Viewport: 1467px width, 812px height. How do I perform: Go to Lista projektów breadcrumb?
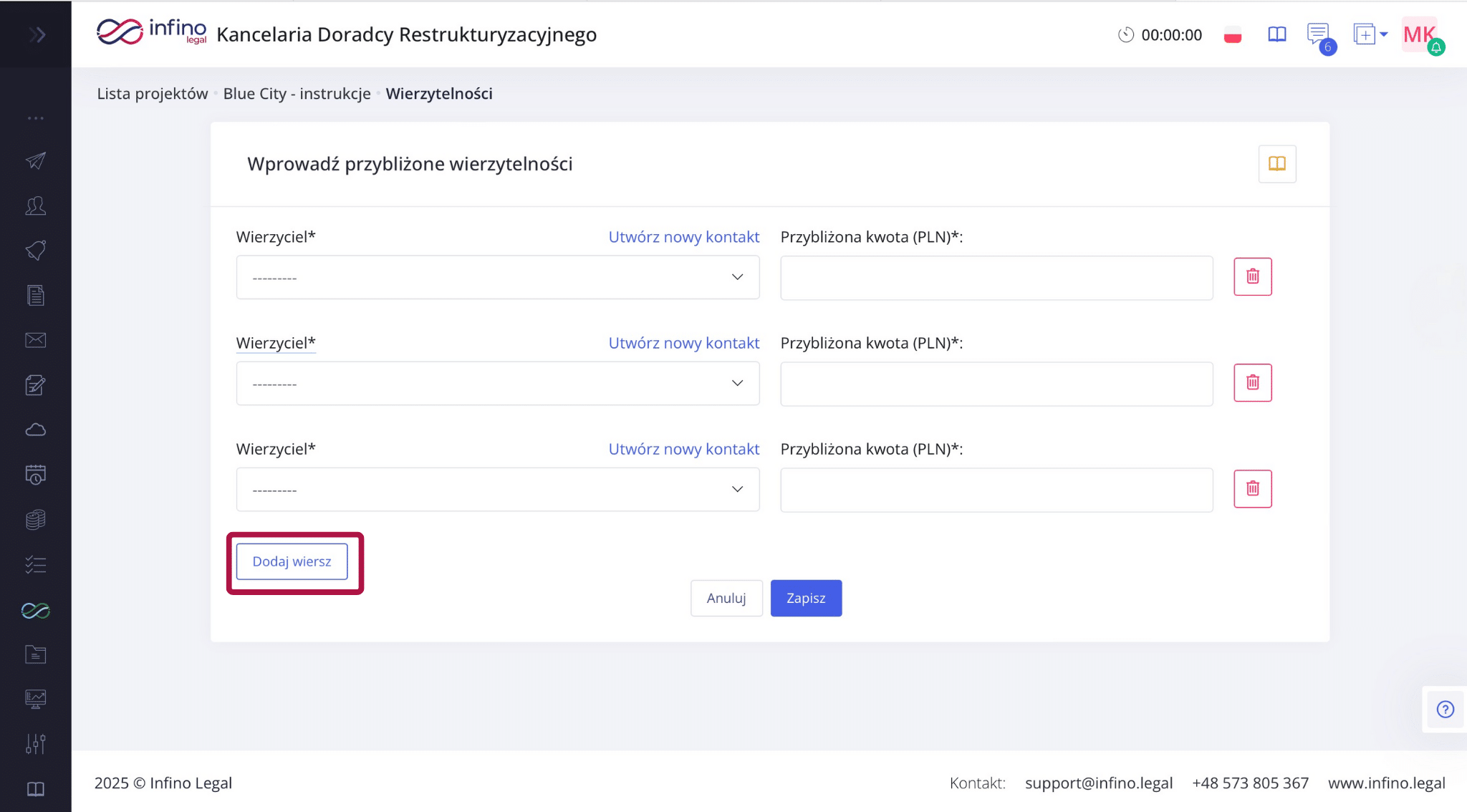pyautogui.click(x=153, y=94)
